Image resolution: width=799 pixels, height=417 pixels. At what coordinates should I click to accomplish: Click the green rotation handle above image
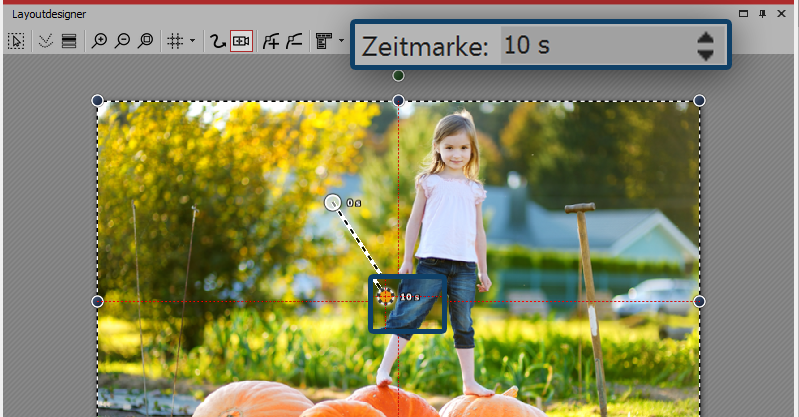398,76
